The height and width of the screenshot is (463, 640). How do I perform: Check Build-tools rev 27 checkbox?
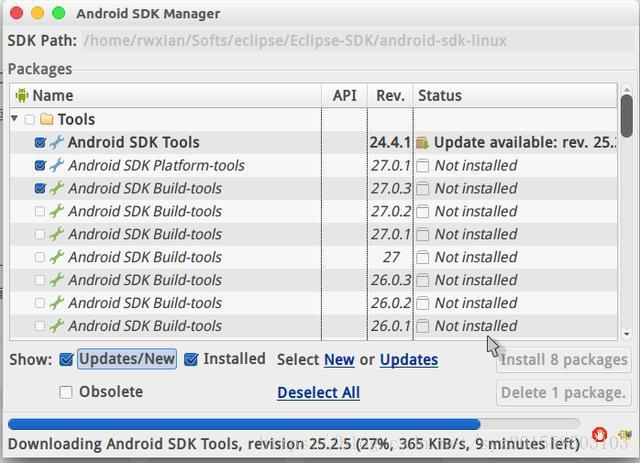coord(40,257)
